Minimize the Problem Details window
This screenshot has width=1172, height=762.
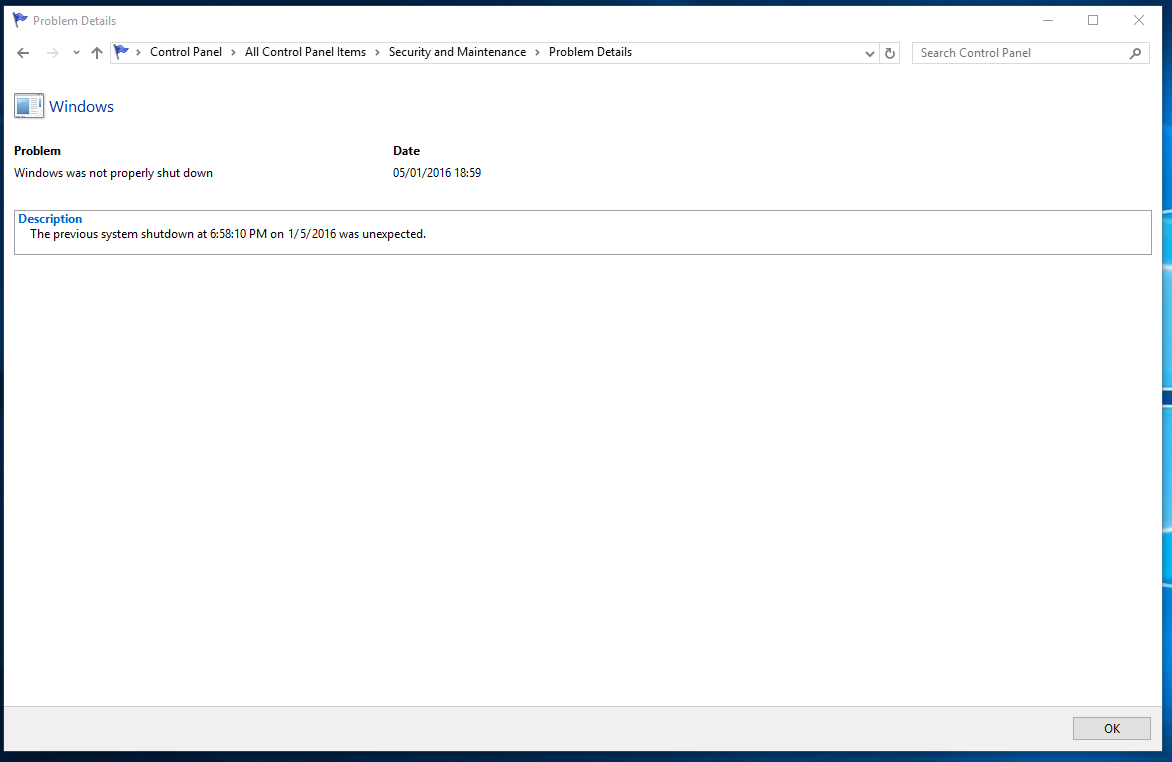click(x=1048, y=20)
